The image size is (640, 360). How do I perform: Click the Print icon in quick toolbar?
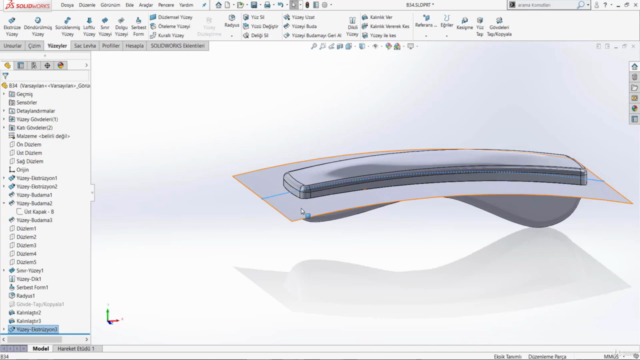pyautogui.click(x=267, y=5)
